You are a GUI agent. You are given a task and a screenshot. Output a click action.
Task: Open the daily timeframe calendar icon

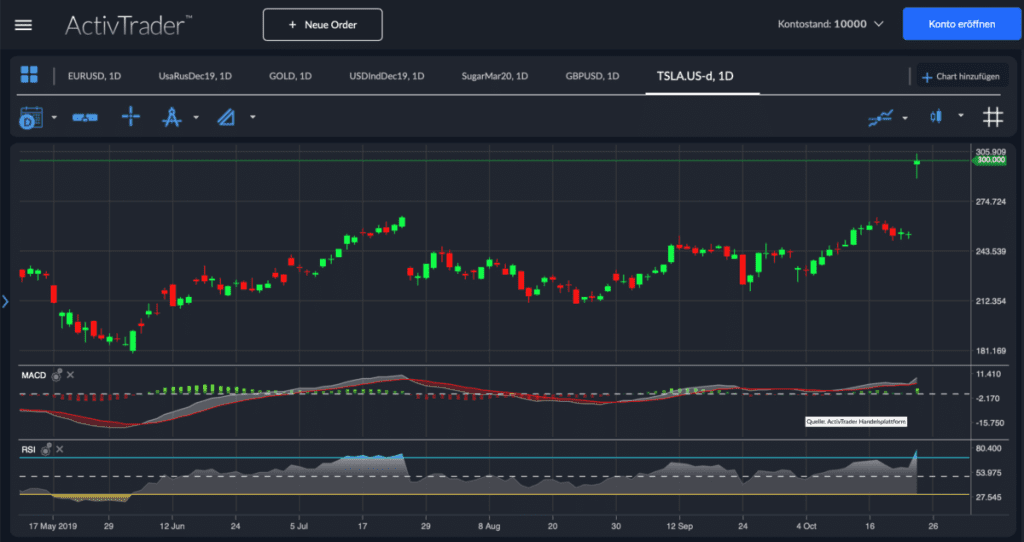30,118
